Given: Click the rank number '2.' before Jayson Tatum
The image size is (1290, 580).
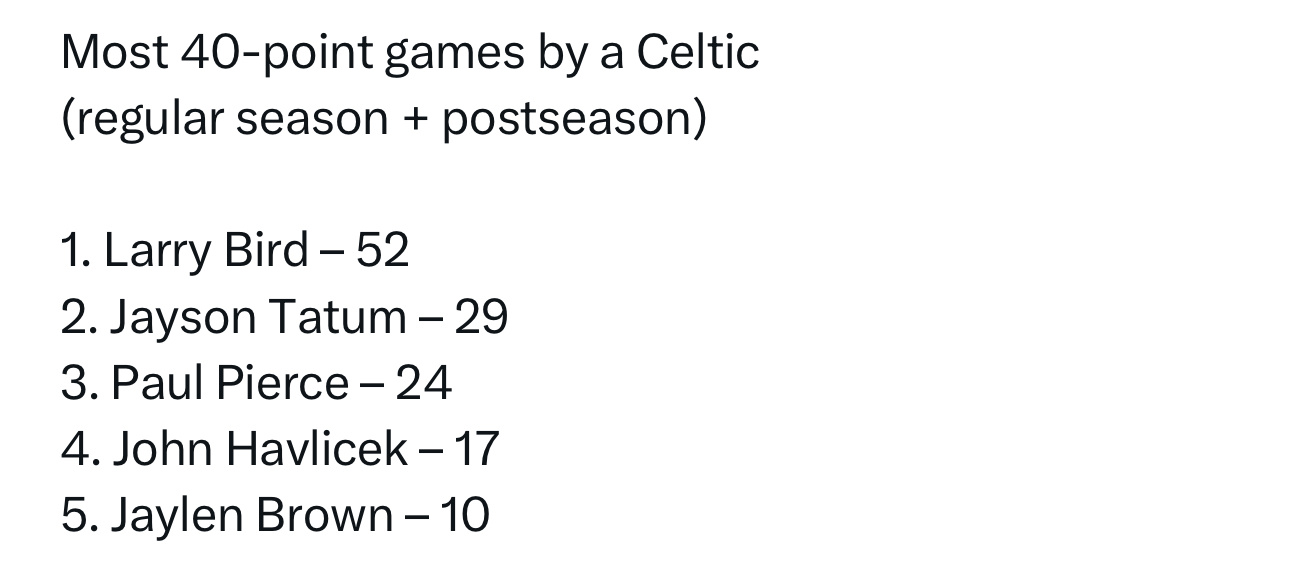Looking at the screenshot, I should (x=79, y=317).
